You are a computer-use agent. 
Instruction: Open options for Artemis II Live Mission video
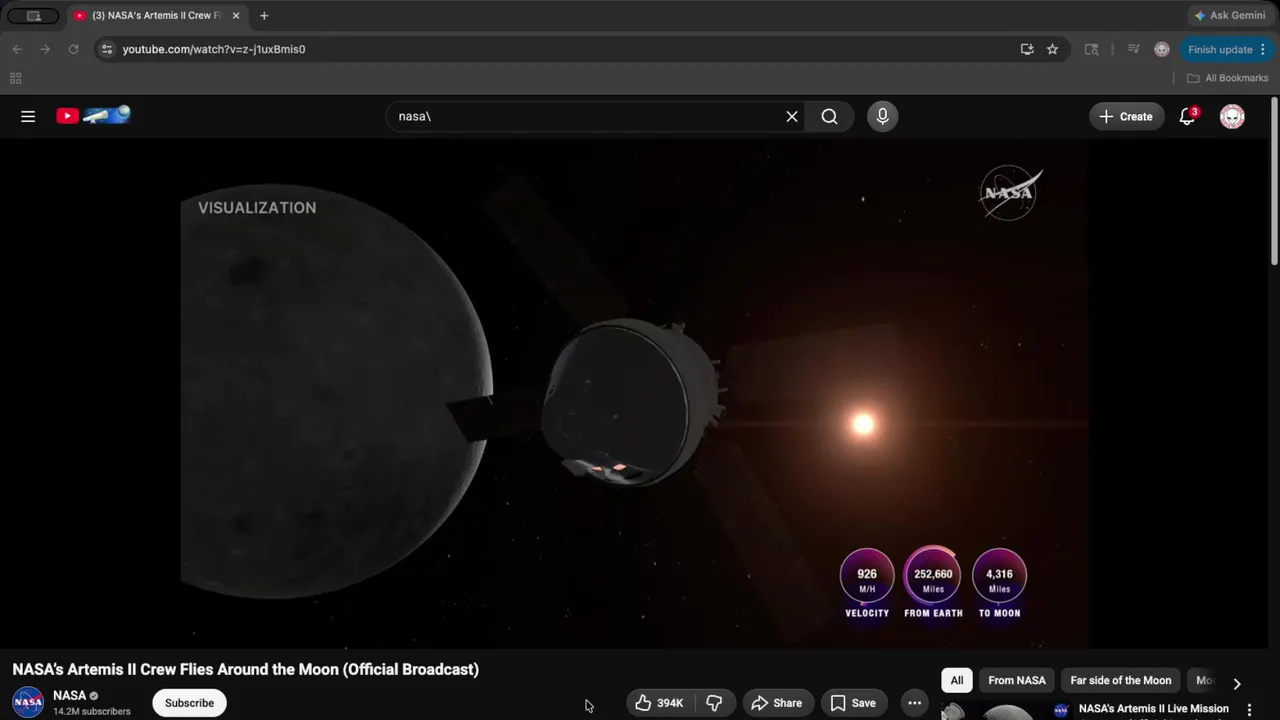coord(1249,709)
